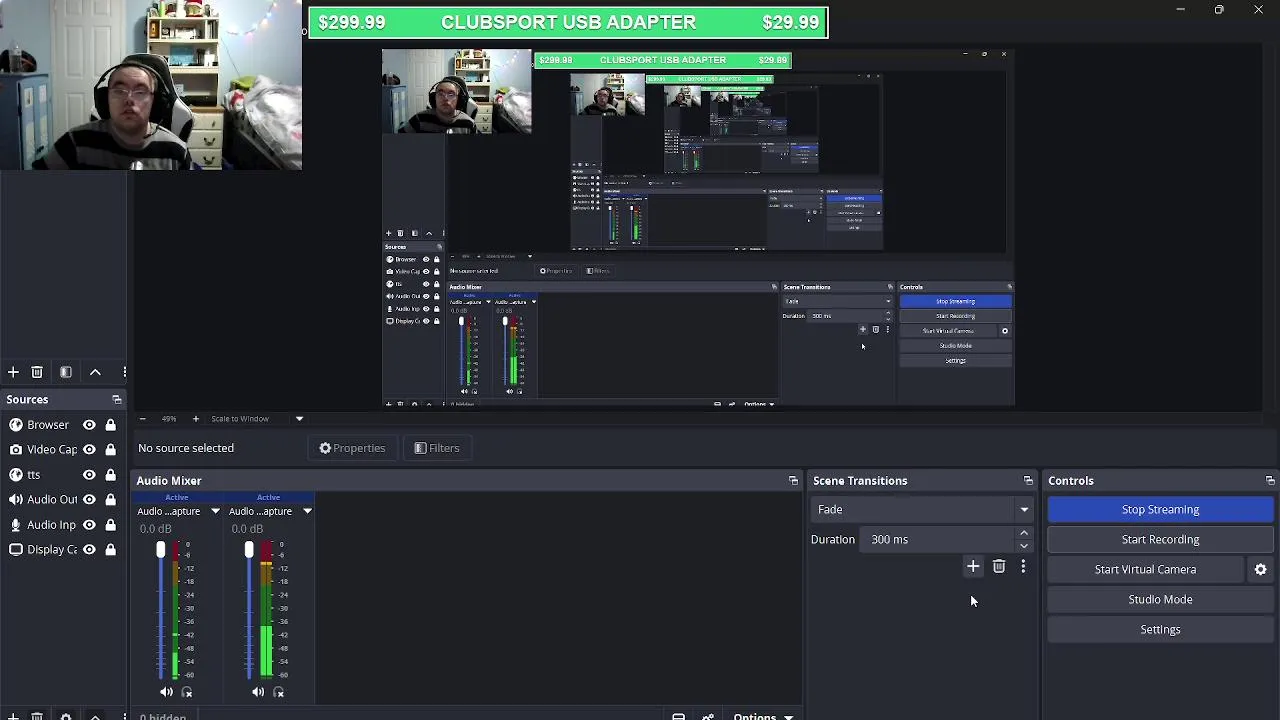The height and width of the screenshot is (720, 1280).
Task: Unlock the Display Capture source
Action: (110, 550)
